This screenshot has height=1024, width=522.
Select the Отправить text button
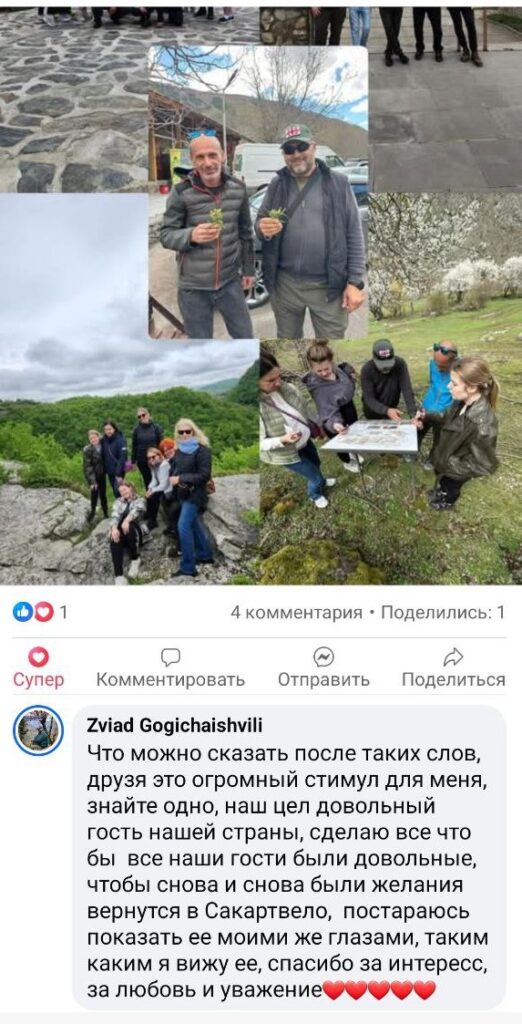(323, 680)
